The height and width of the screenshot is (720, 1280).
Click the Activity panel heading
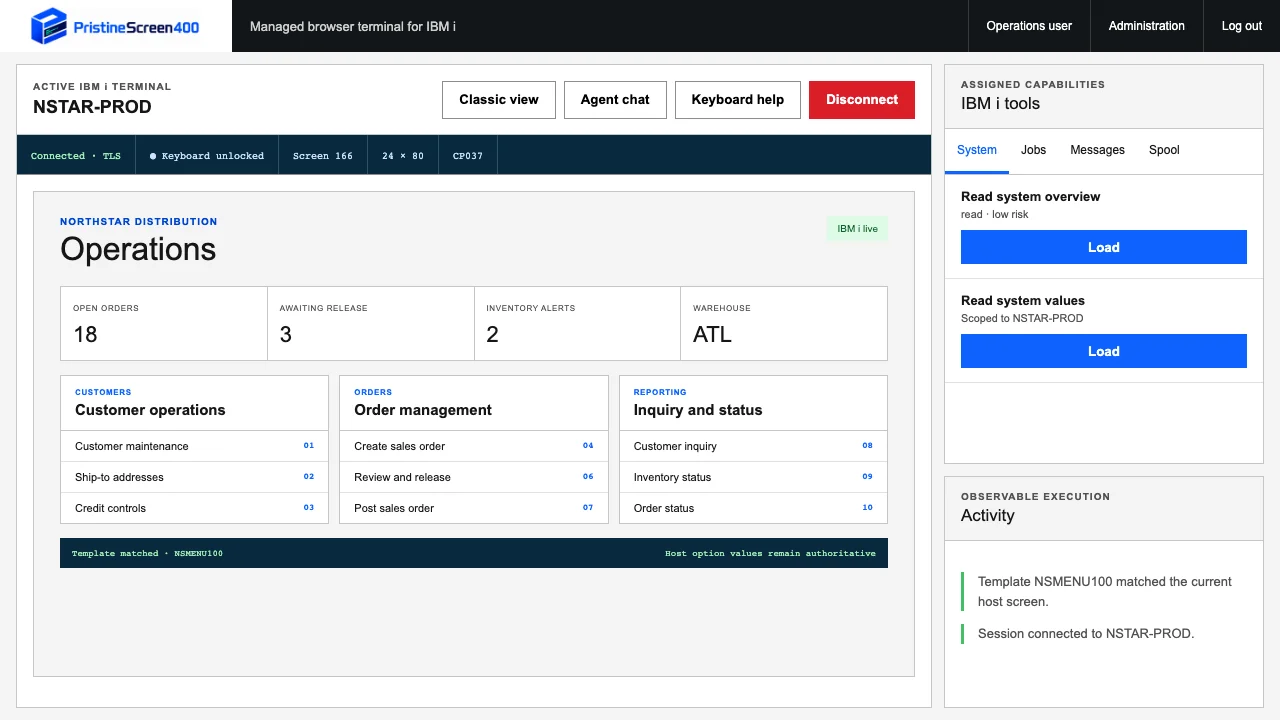988,516
